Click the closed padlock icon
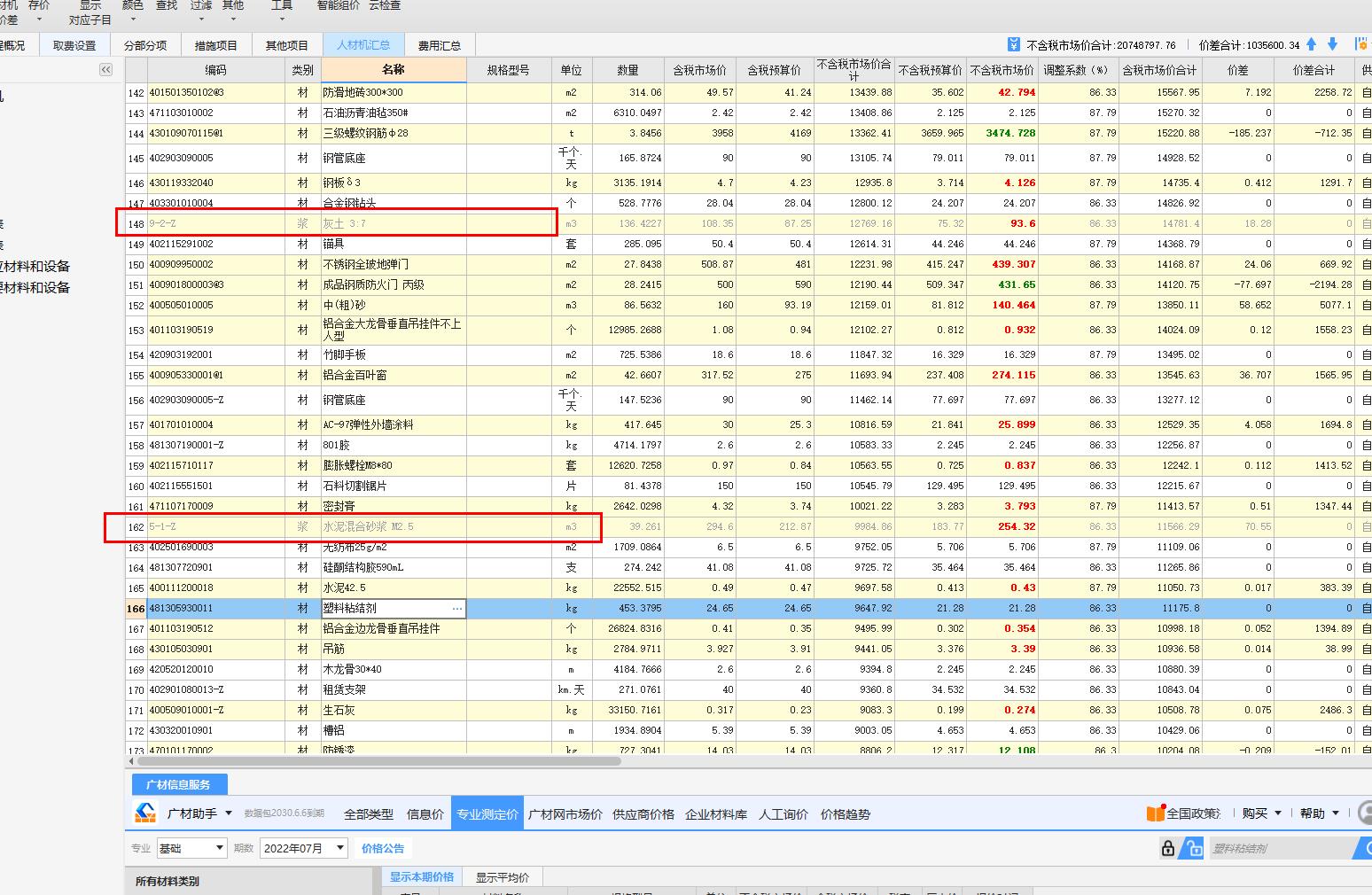The width and height of the screenshot is (1372, 895). click(1168, 848)
